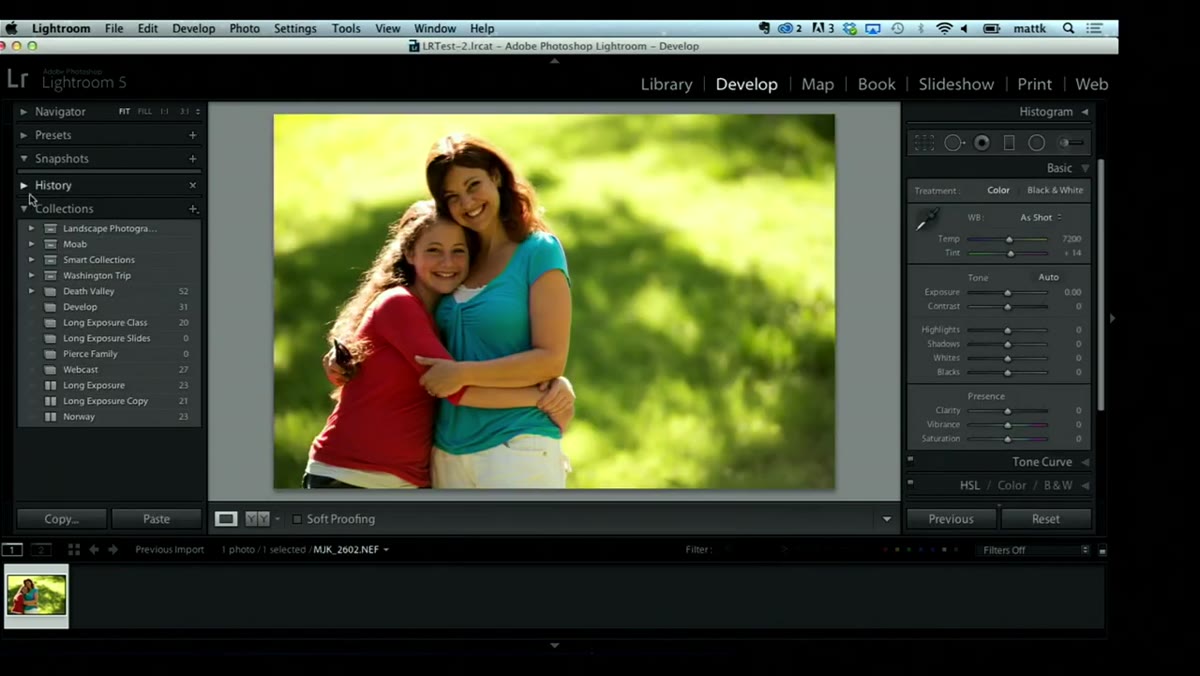The height and width of the screenshot is (676, 1200).
Task: Go forward using filmstrip right arrow
Action: point(113,550)
